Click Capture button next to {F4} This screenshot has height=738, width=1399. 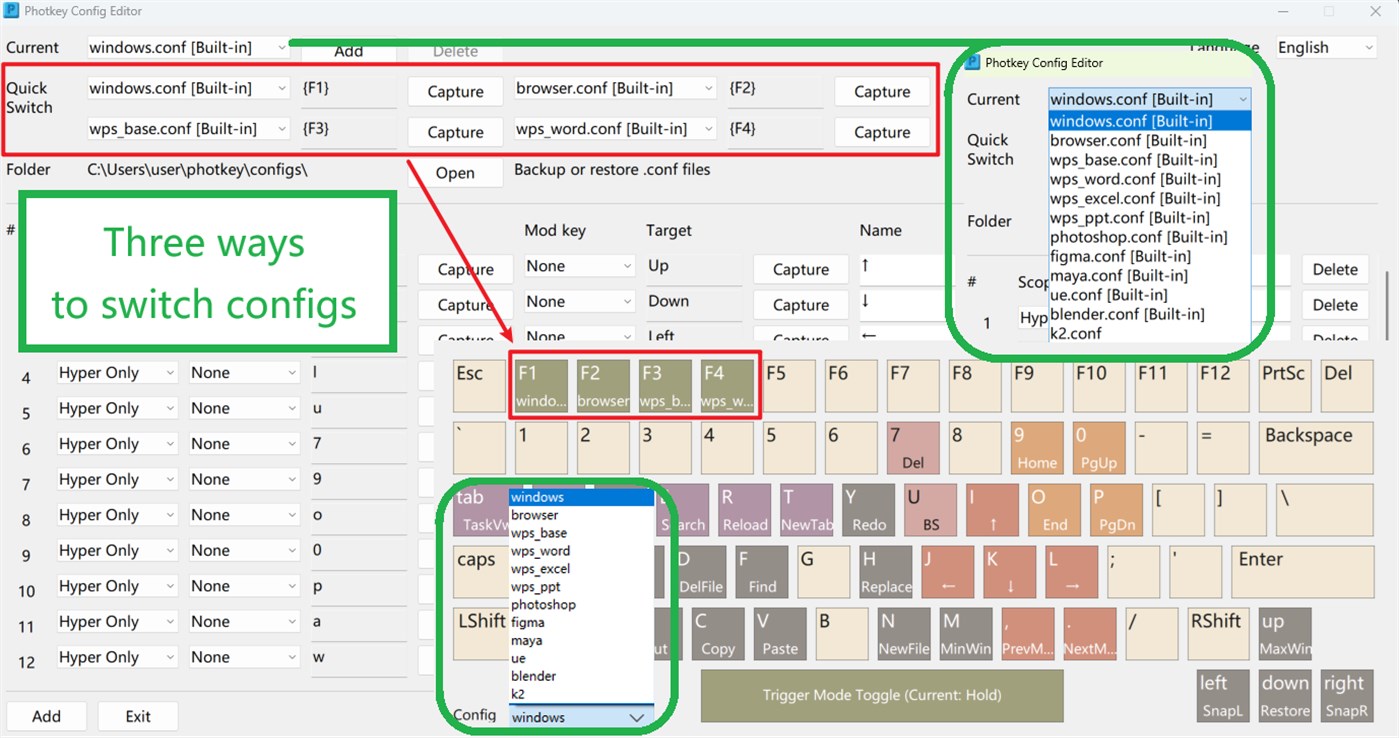882,132
